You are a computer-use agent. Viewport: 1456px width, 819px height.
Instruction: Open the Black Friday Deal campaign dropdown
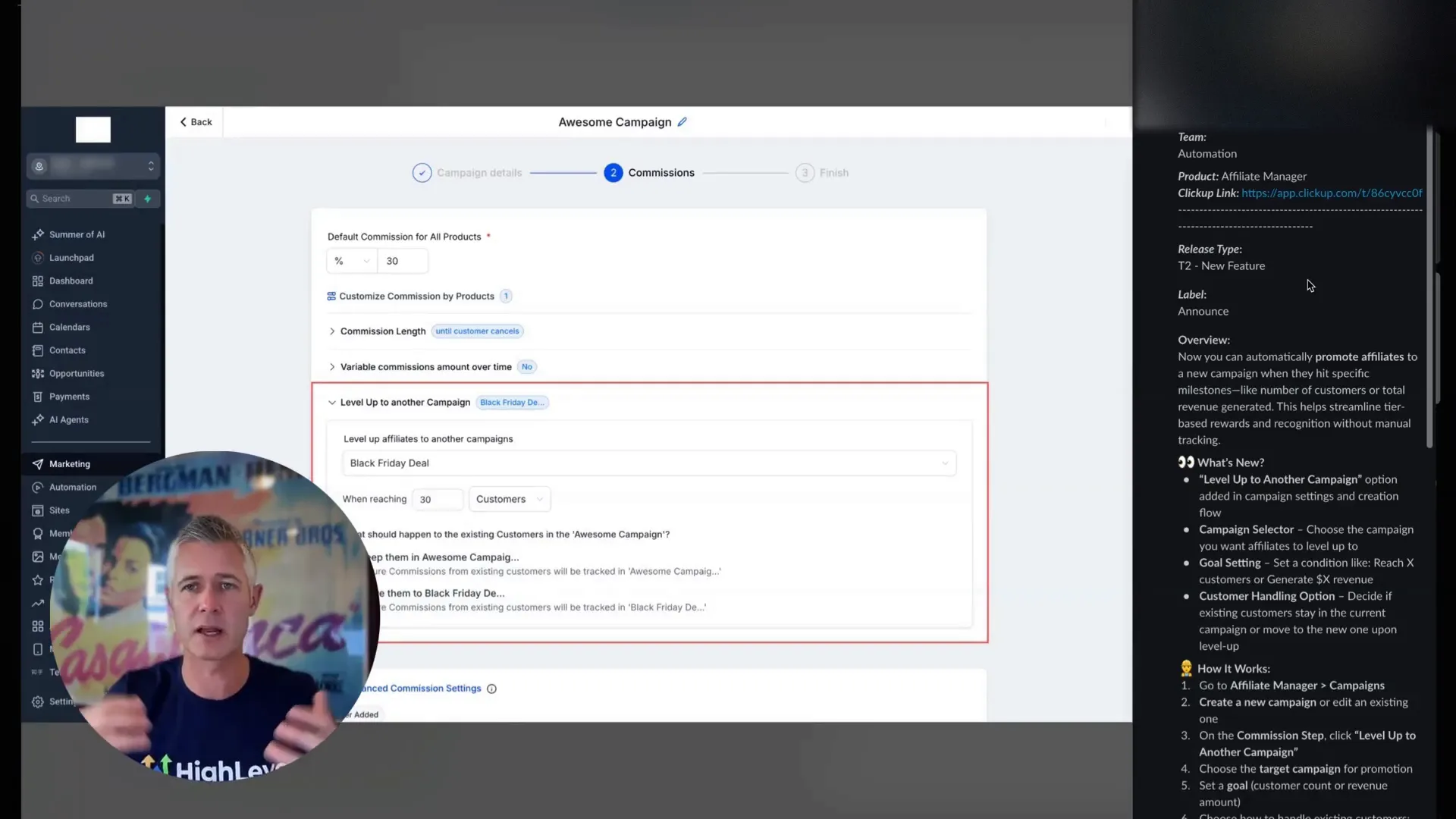point(649,463)
